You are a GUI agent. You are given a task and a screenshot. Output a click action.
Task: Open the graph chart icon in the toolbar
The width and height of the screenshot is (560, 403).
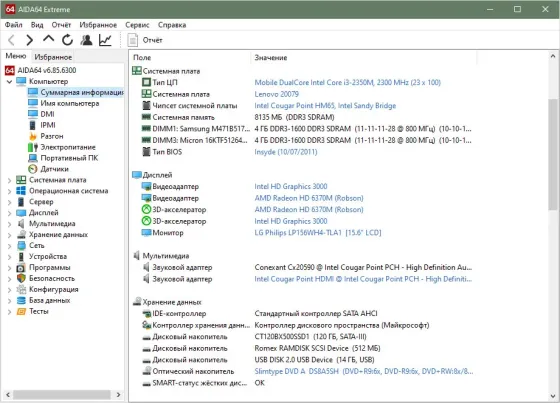click(x=105, y=40)
